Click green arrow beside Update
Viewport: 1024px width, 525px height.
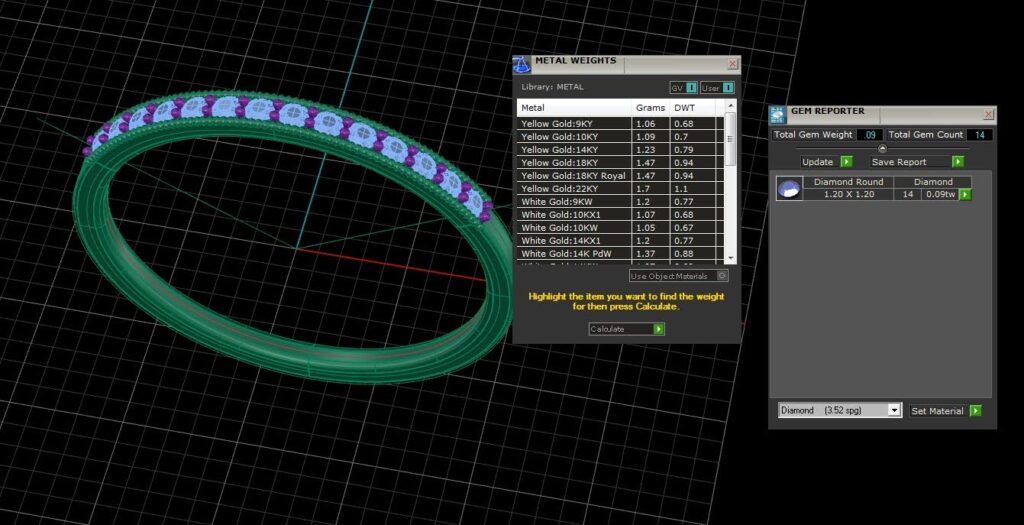[x=846, y=162]
